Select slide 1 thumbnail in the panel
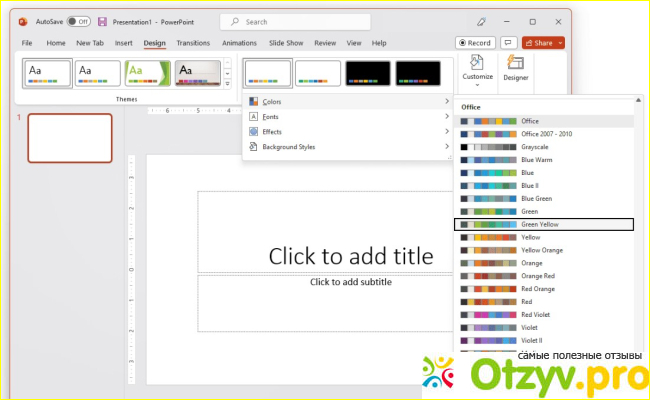Screen dimensions: 650x400 pos(69,137)
